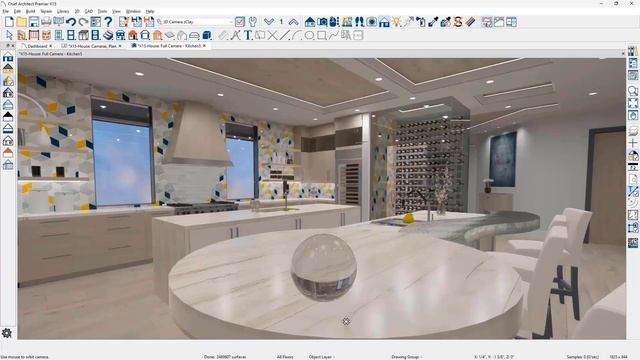
Task: Open the Terrain menu
Action: click(x=46, y=11)
